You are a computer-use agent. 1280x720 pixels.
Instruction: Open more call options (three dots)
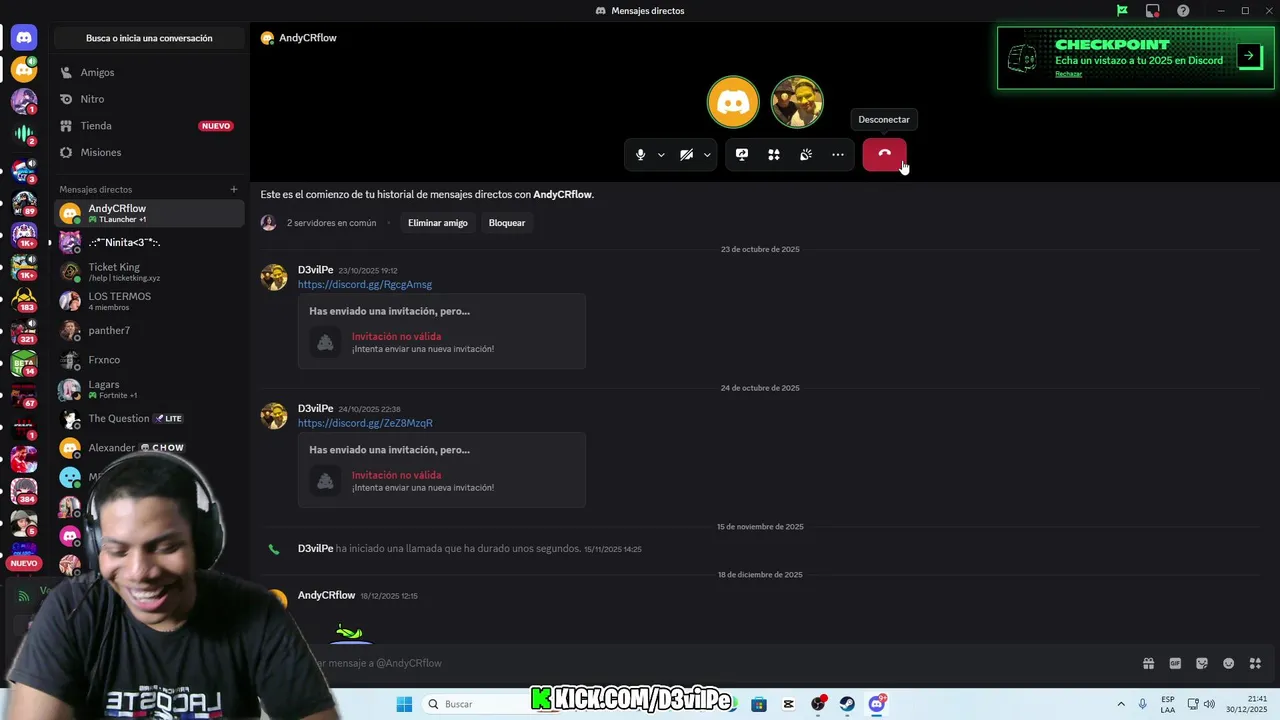tap(838, 155)
